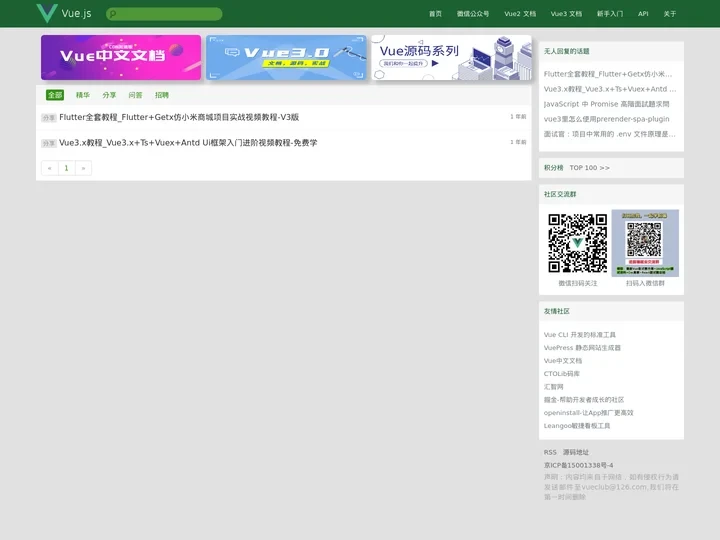Open the API navigation item
Viewport: 720px width, 540px height.
click(643, 14)
